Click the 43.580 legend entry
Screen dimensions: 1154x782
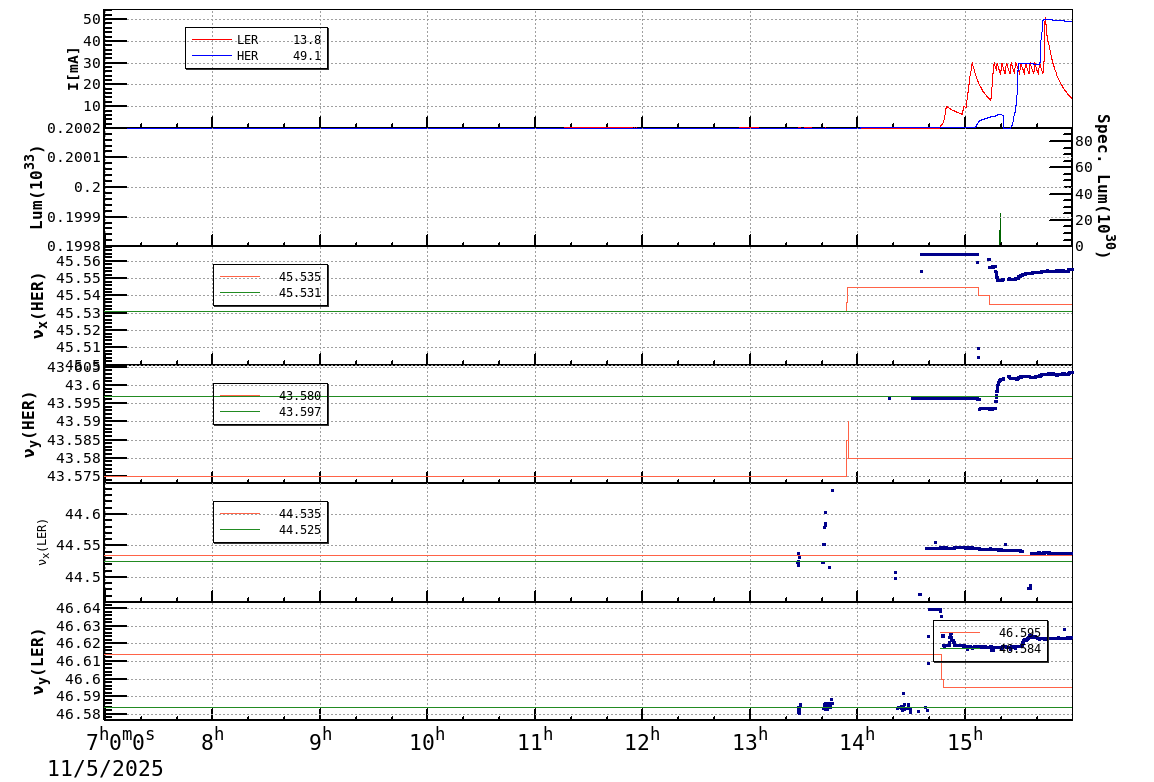[x=270, y=396]
